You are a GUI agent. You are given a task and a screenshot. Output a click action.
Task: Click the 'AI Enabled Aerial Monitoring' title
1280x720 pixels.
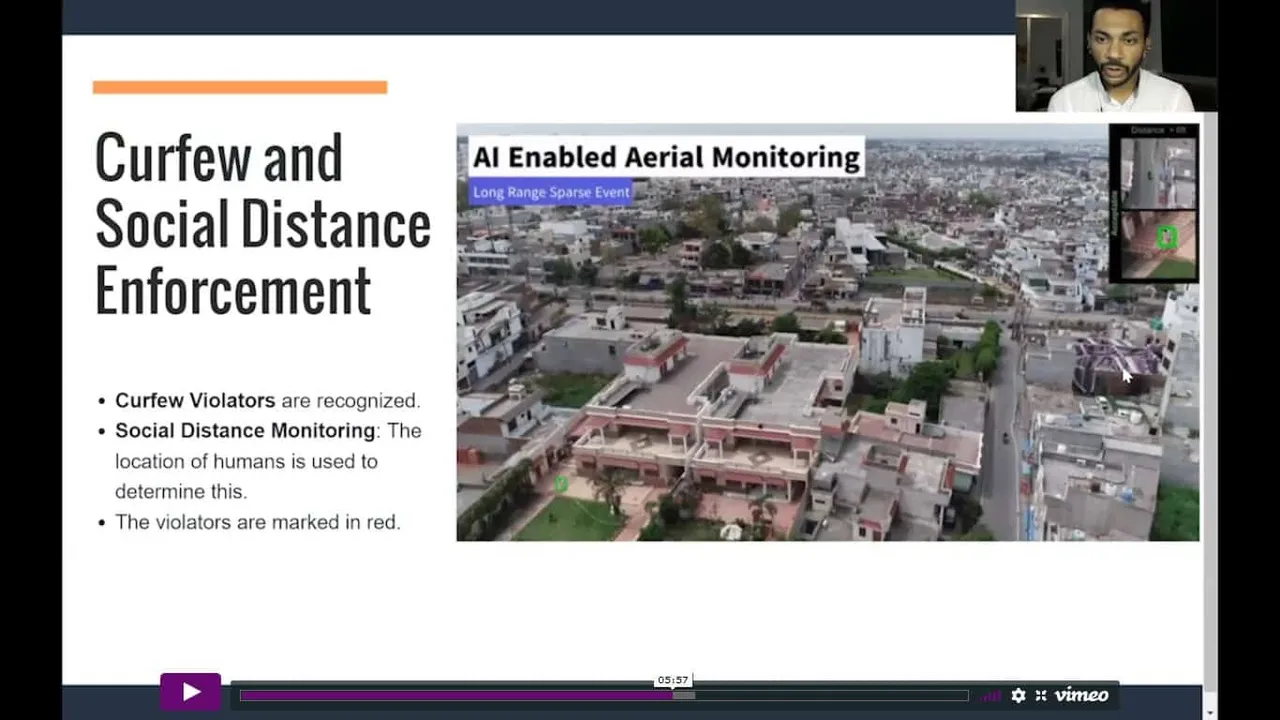[x=666, y=157]
